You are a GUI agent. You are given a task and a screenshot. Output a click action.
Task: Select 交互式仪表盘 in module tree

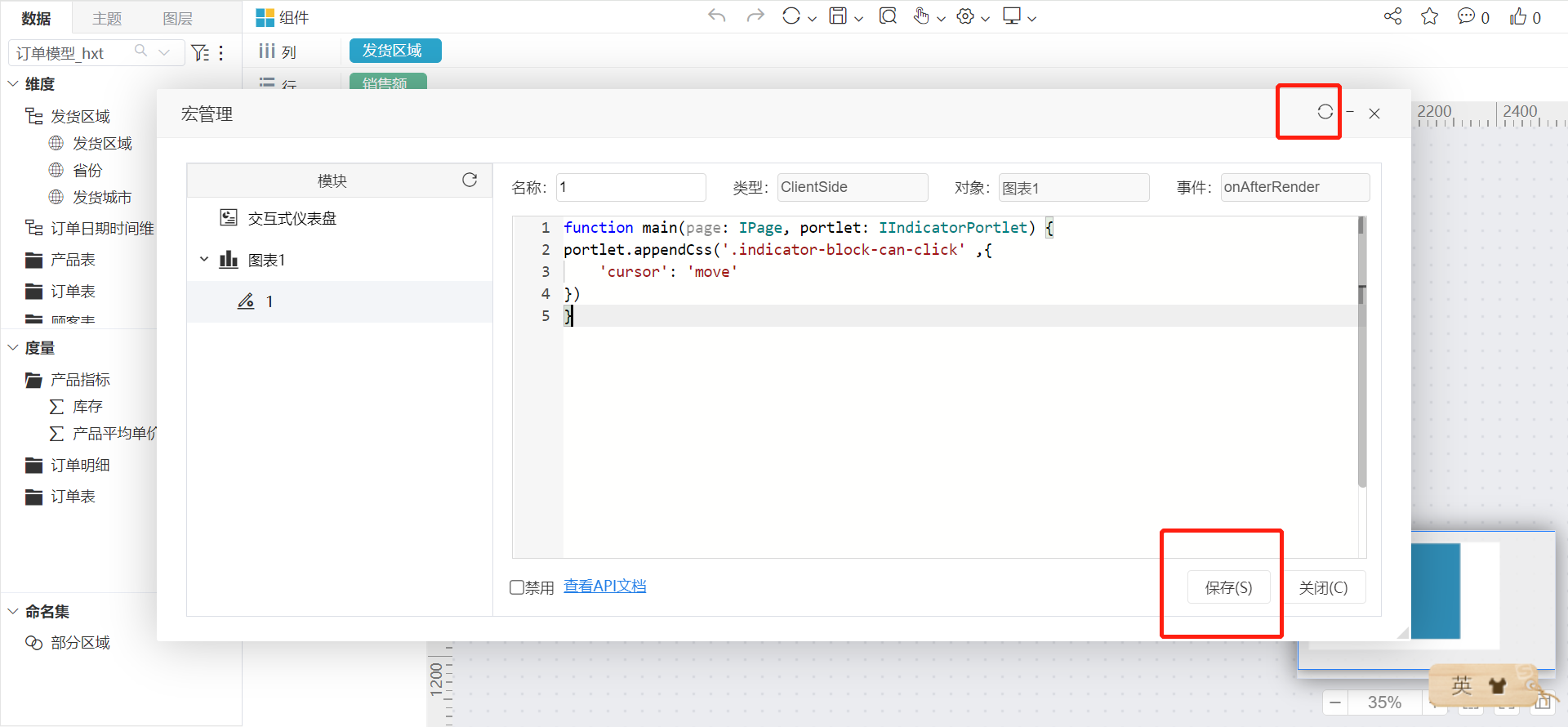(x=292, y=218)
